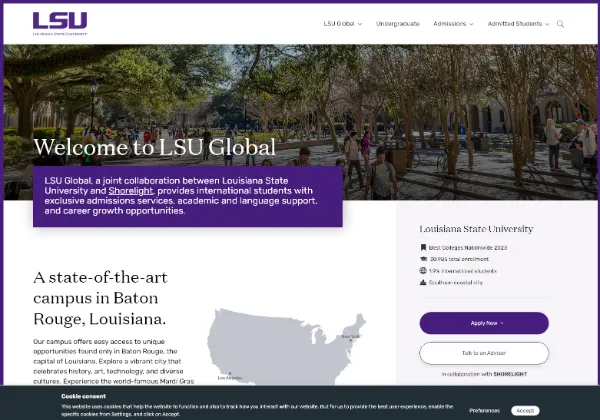The height and width of the screenshot is (420, 600).
Task: Open the Admitted Students dropdown menu
Action: pyautogui.click(x=518, y=23)
